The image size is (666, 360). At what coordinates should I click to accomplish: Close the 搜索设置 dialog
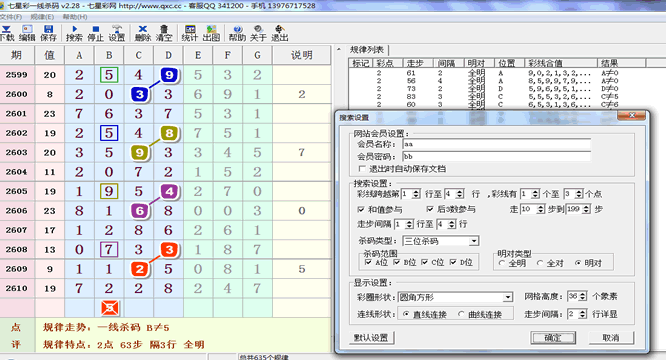[632, 115]
